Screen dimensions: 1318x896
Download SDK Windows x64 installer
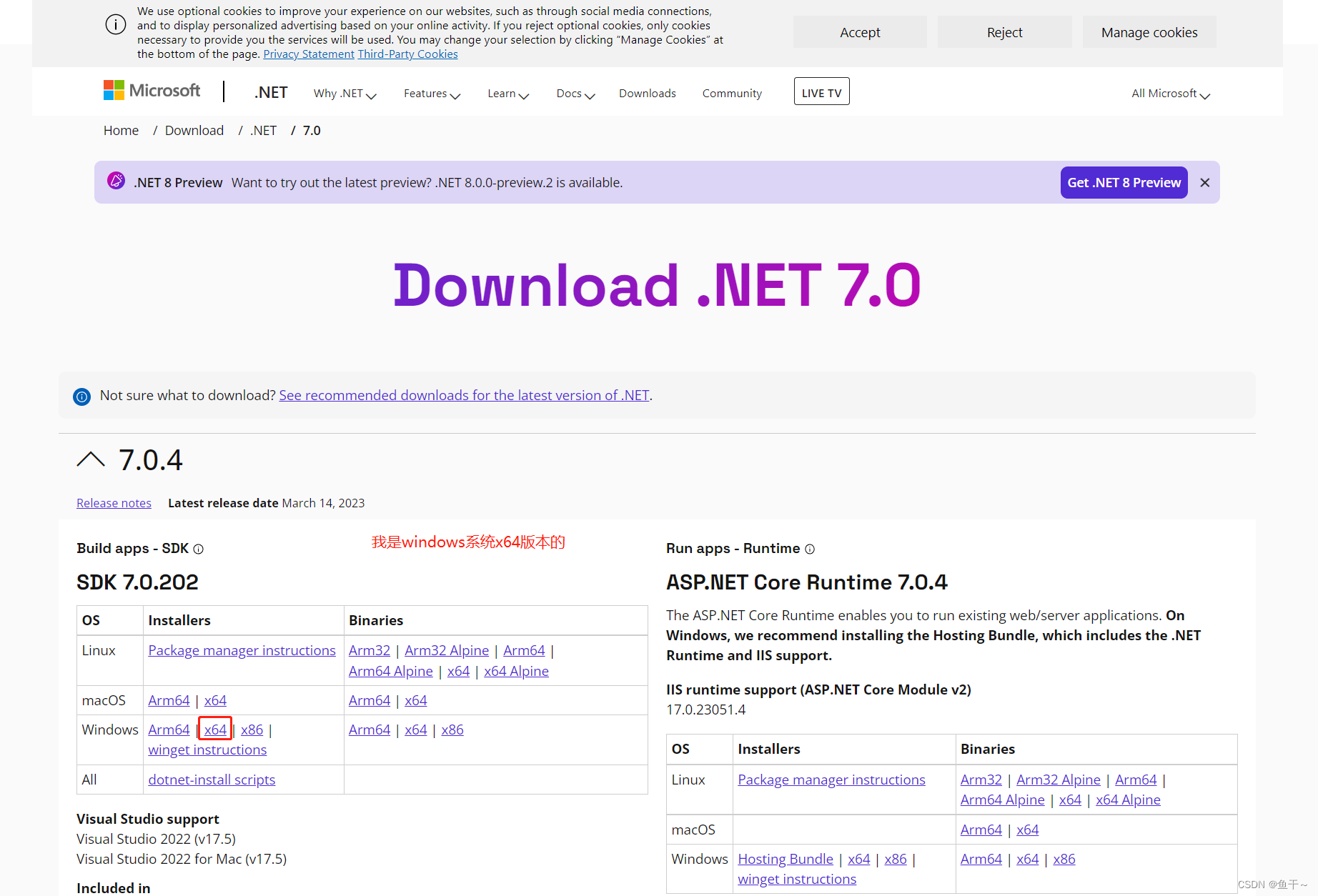tap(215, 730)
